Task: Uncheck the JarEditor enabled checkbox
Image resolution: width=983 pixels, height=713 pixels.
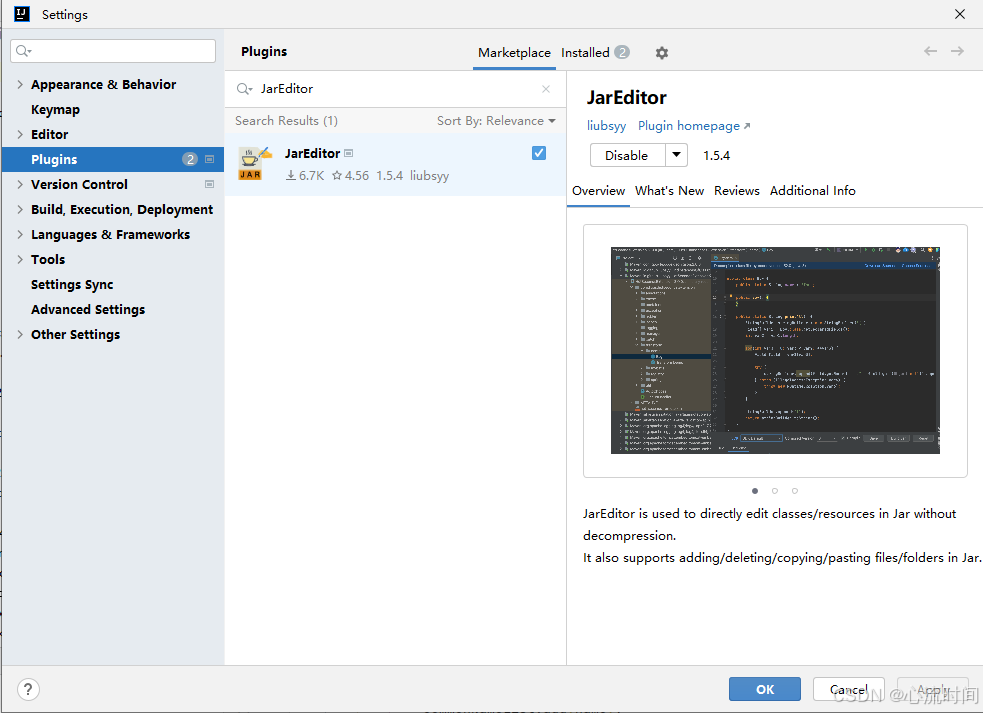Action: (539, 153)
